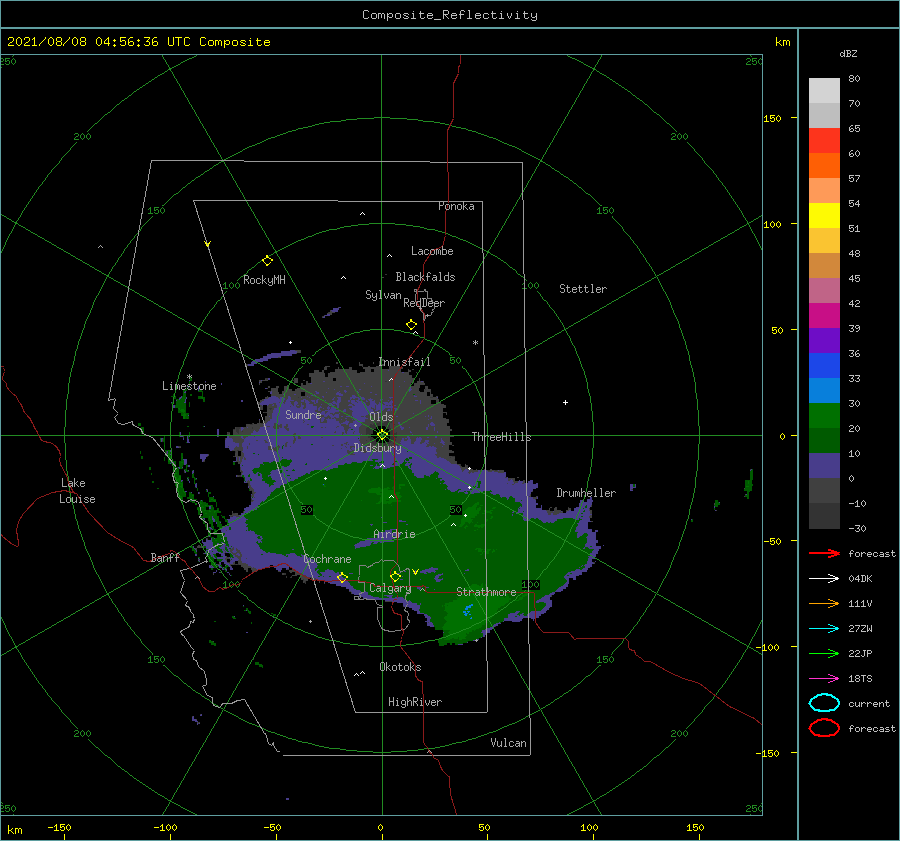This screenshot has height=841, width=900.
Task: Click the white 04DK arrow icon
Action: coord(824,578)
